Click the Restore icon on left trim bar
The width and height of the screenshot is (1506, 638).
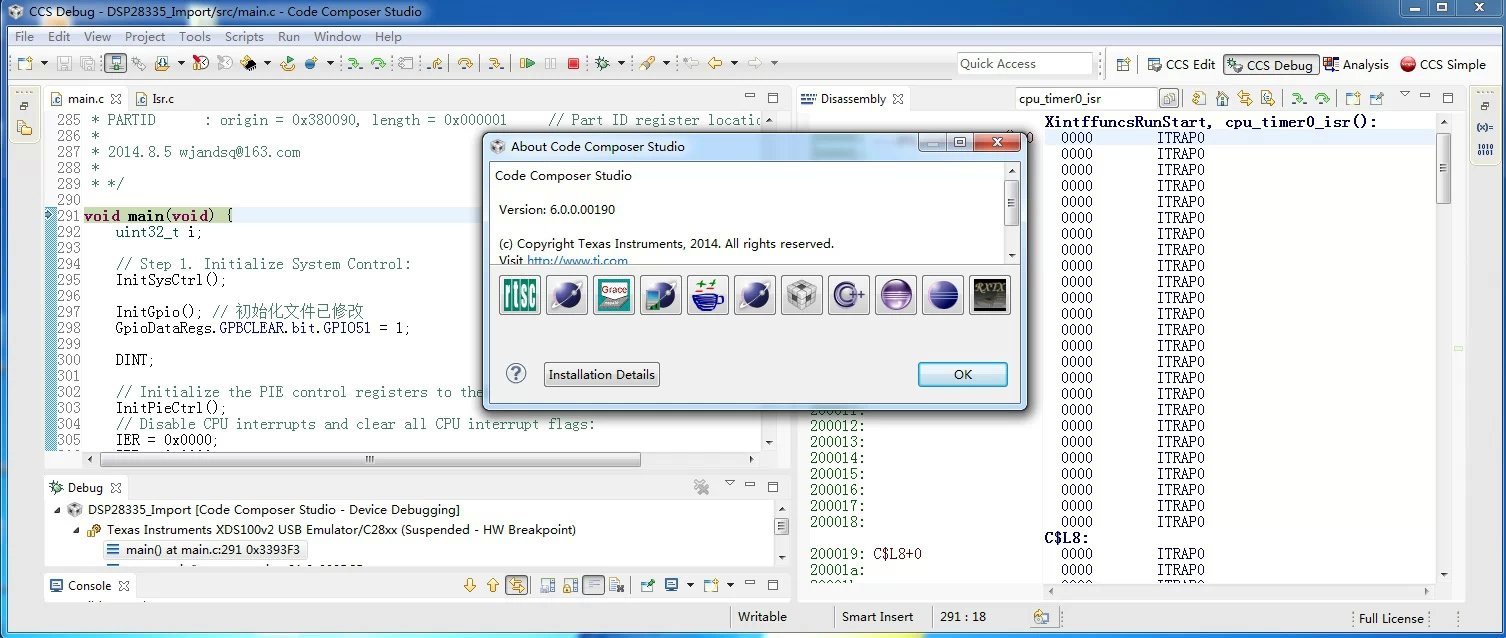pyautogui.click(x=24, y=104)
